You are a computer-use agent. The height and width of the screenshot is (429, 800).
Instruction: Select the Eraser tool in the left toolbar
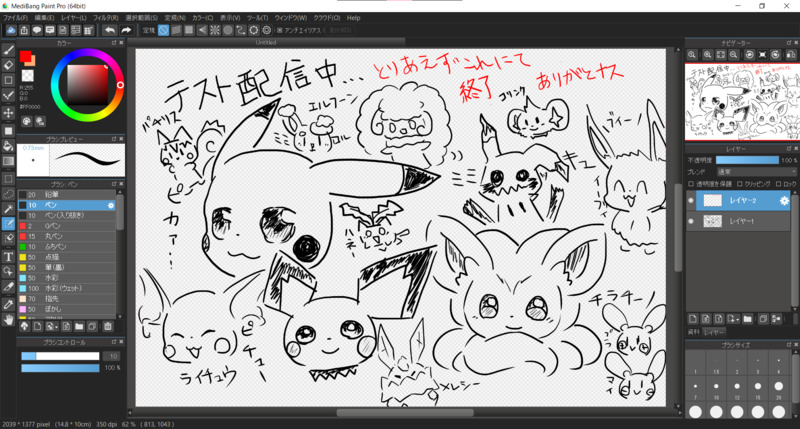tap(8, 65)
